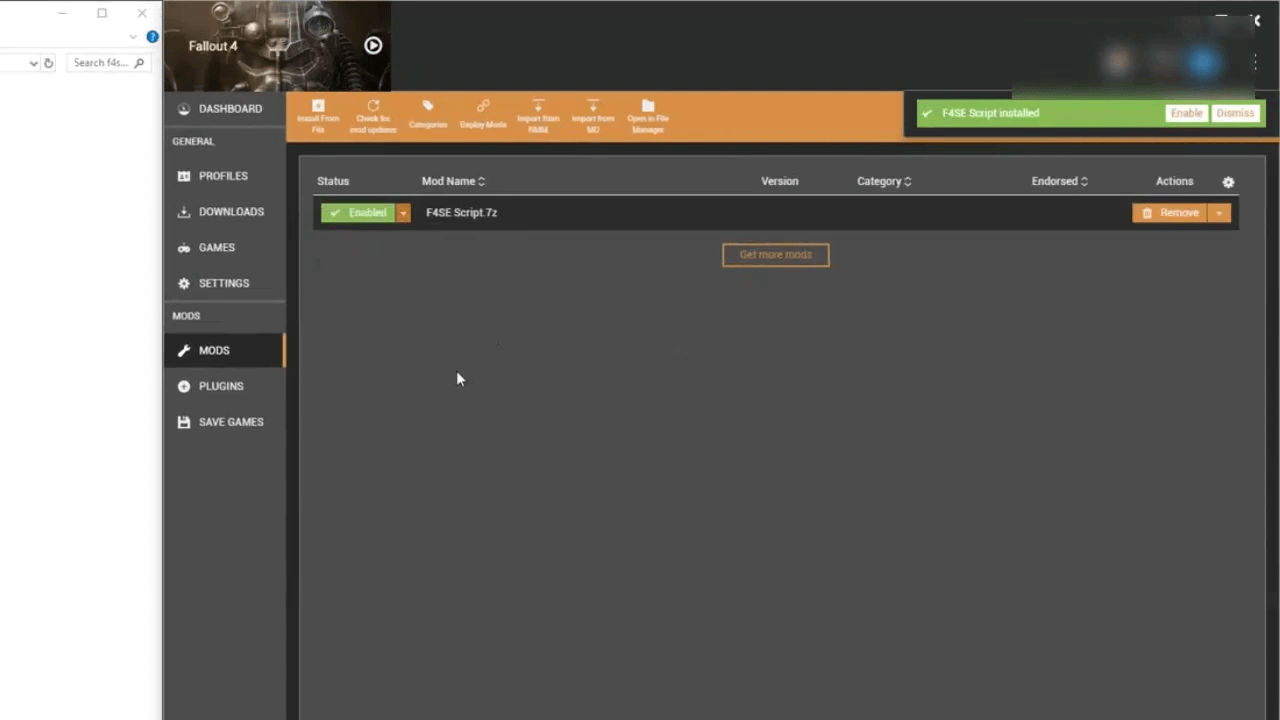Open the Plugins page
Image resolution: width=1280 pixels, height=720 pixels.
[225, 386]
